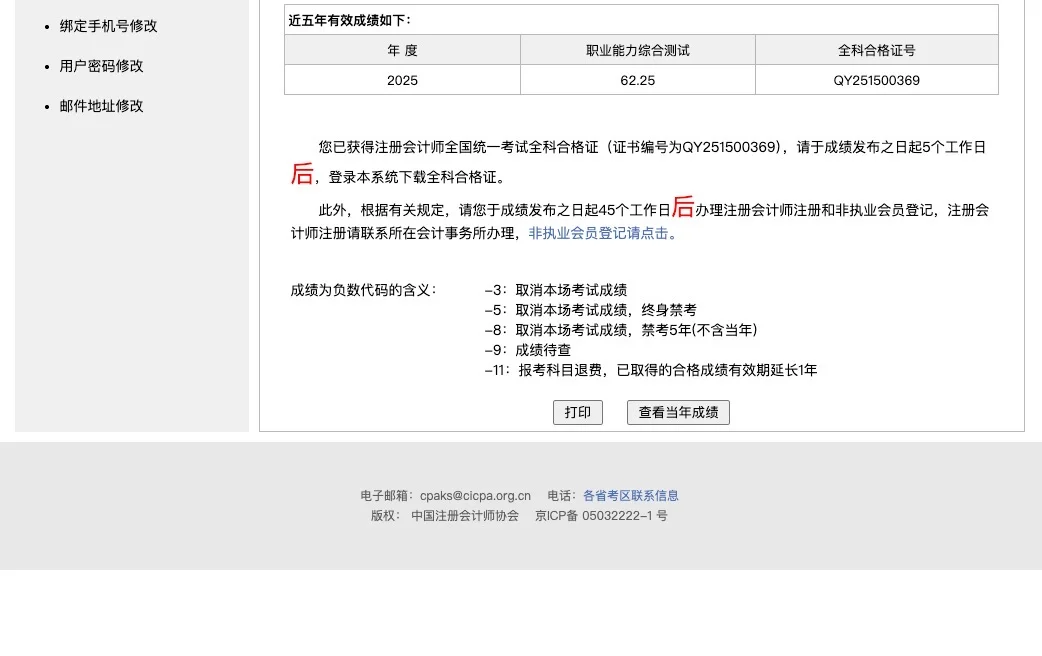Click the 成绩为负数代码的含义 label

[362, 289]
